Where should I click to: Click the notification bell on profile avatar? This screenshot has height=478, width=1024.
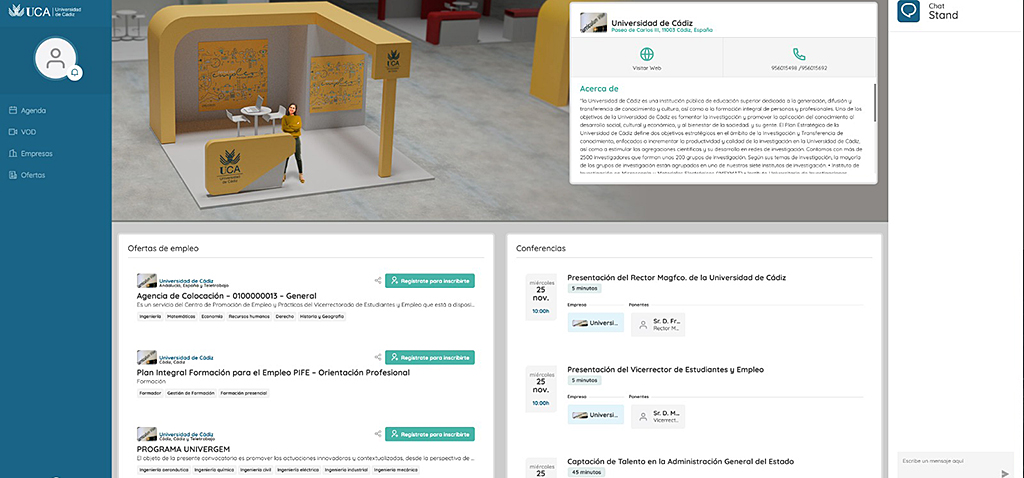75,72
